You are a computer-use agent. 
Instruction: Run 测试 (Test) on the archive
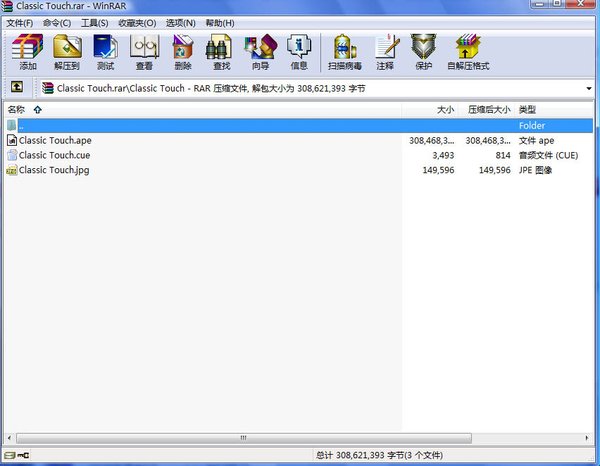(x=106, y=52)
